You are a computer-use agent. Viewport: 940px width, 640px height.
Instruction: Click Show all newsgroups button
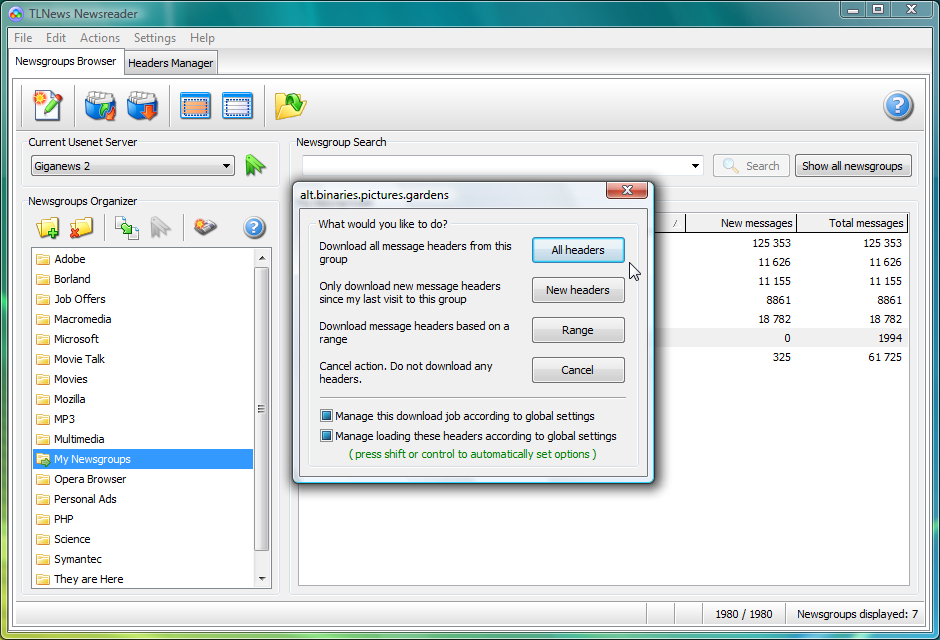pyautogui.click(x=852, y=166)
